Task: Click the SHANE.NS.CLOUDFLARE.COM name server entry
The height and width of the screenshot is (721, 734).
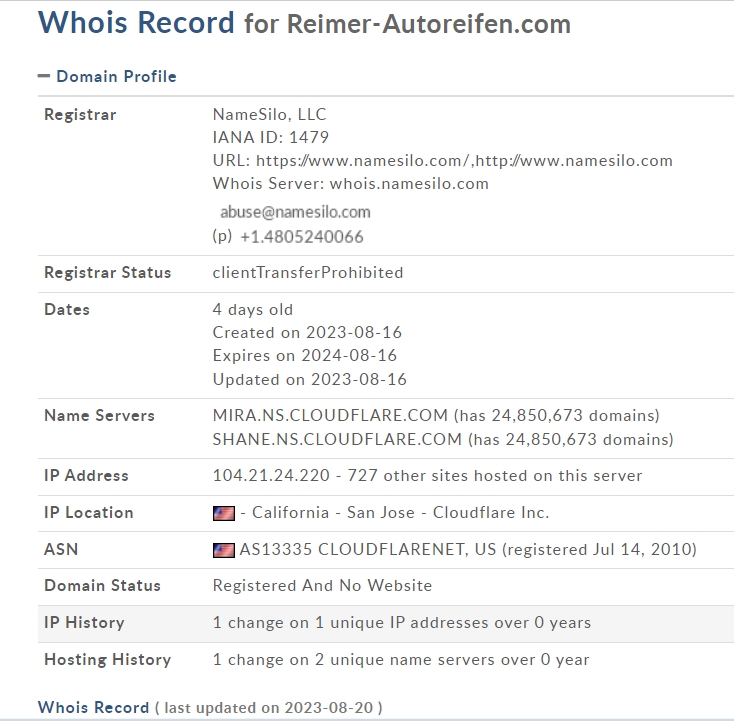Action: (x=443, y=439)
